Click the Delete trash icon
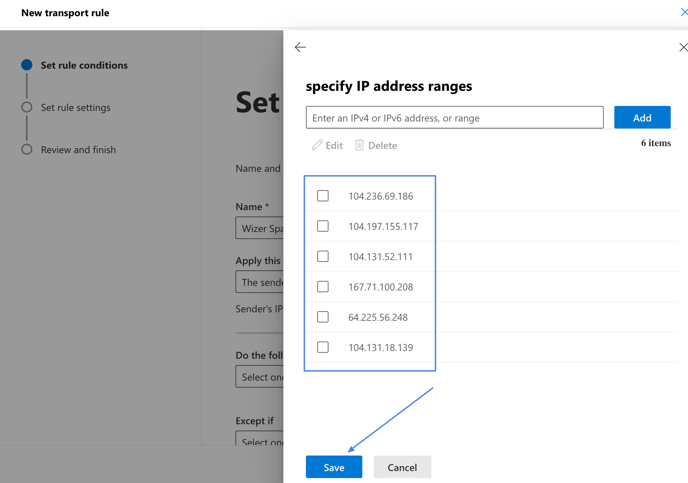This screenshot has height=483, width=688. (359, 145)
